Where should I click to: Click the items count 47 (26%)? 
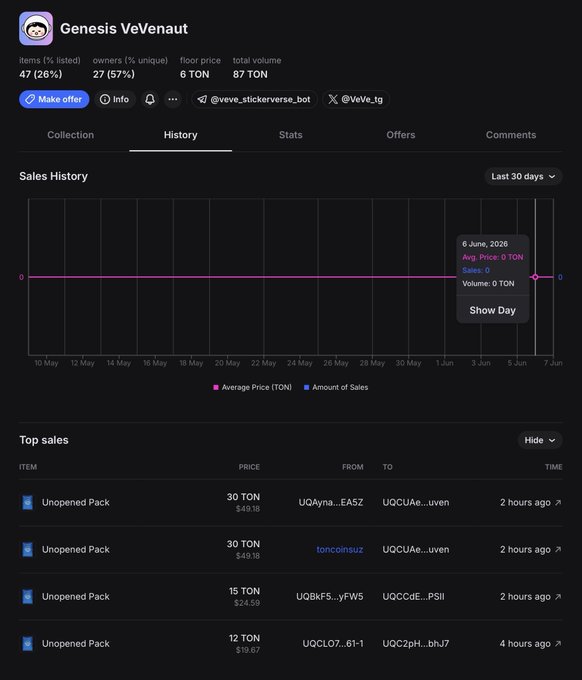click(x=41, y=75)
